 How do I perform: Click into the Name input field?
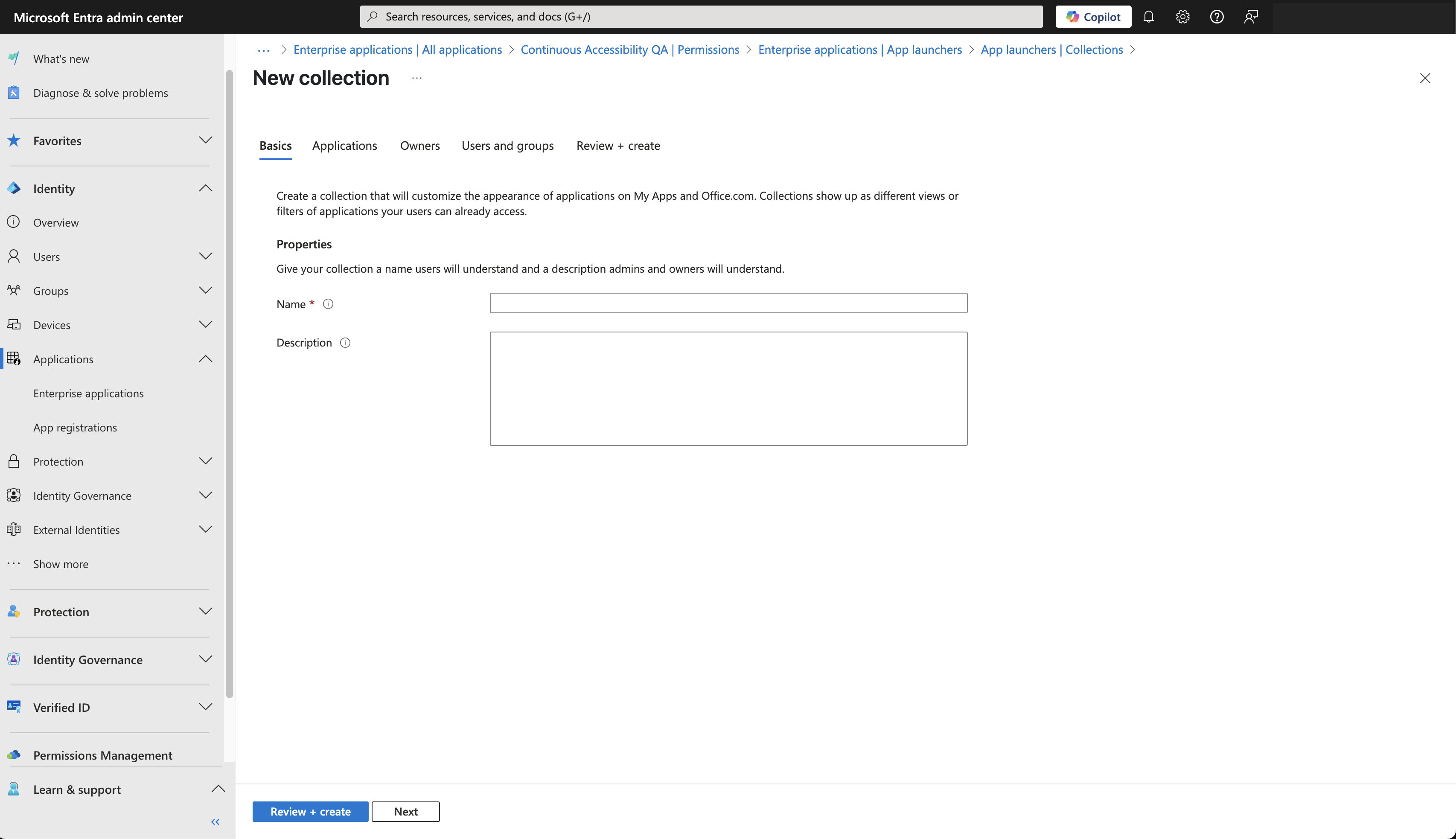coord(728,303)
